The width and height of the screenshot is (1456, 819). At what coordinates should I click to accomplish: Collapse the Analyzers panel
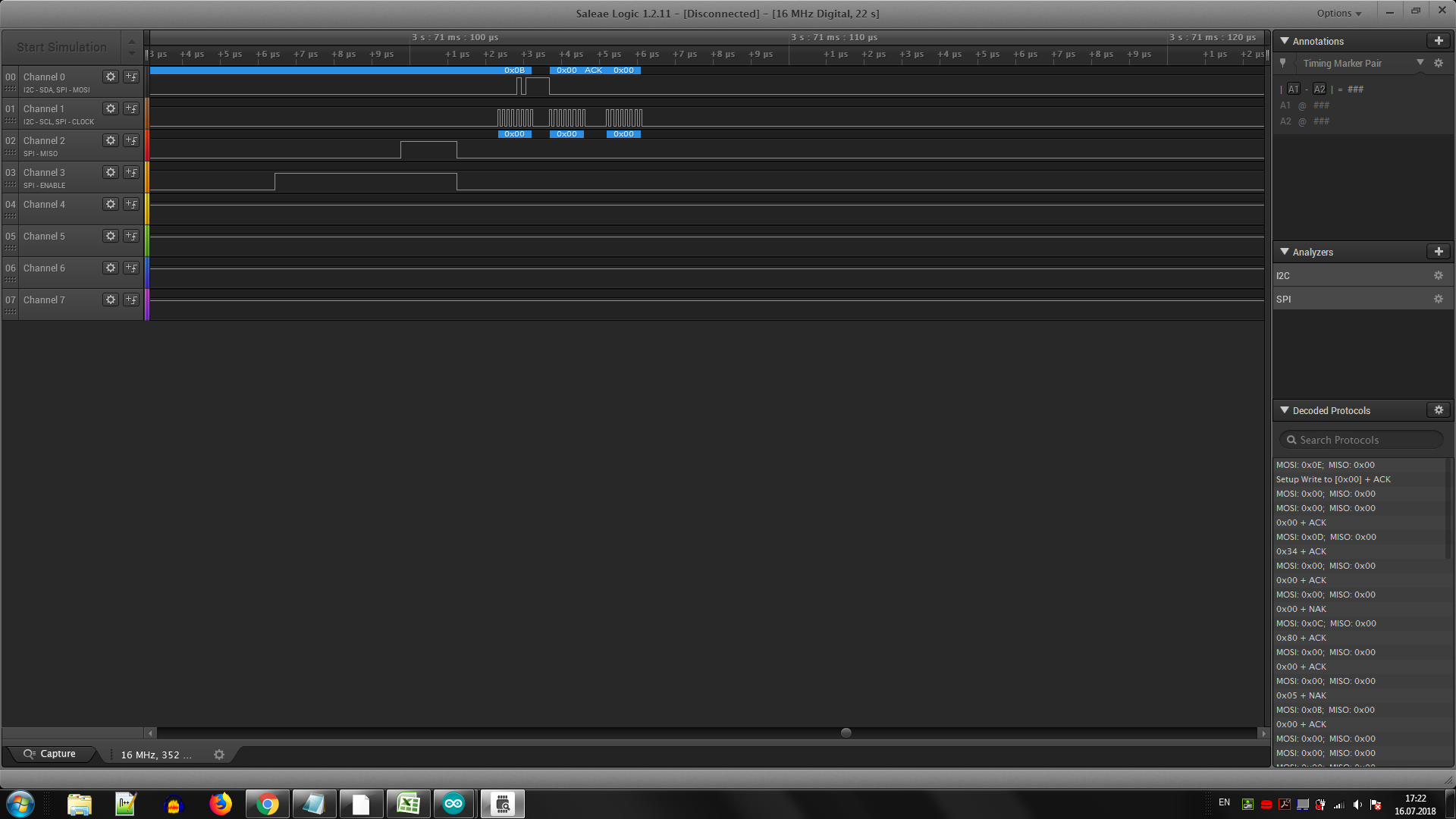tap(1285, 252)
